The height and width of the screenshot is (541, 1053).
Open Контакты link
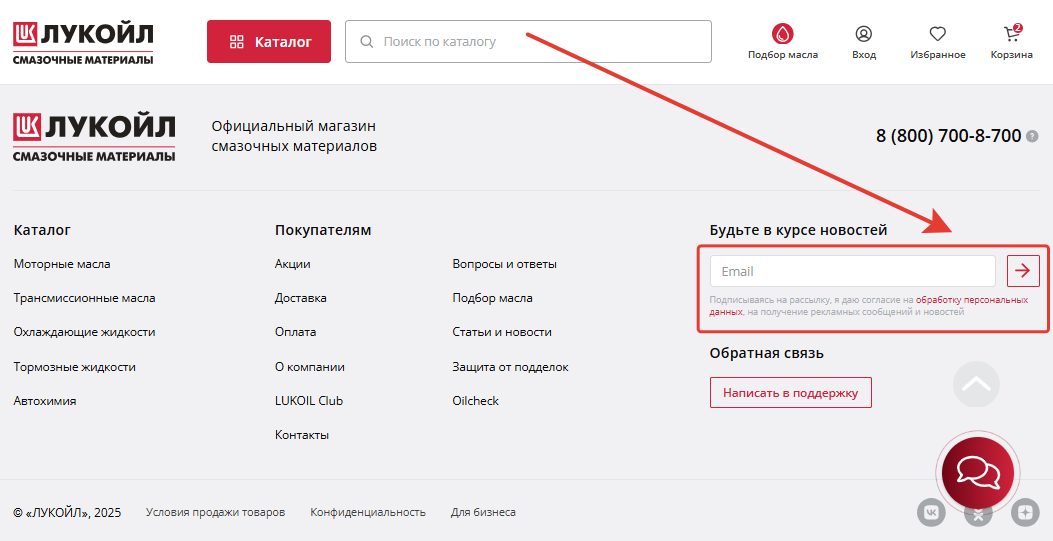tap(302, 435)
